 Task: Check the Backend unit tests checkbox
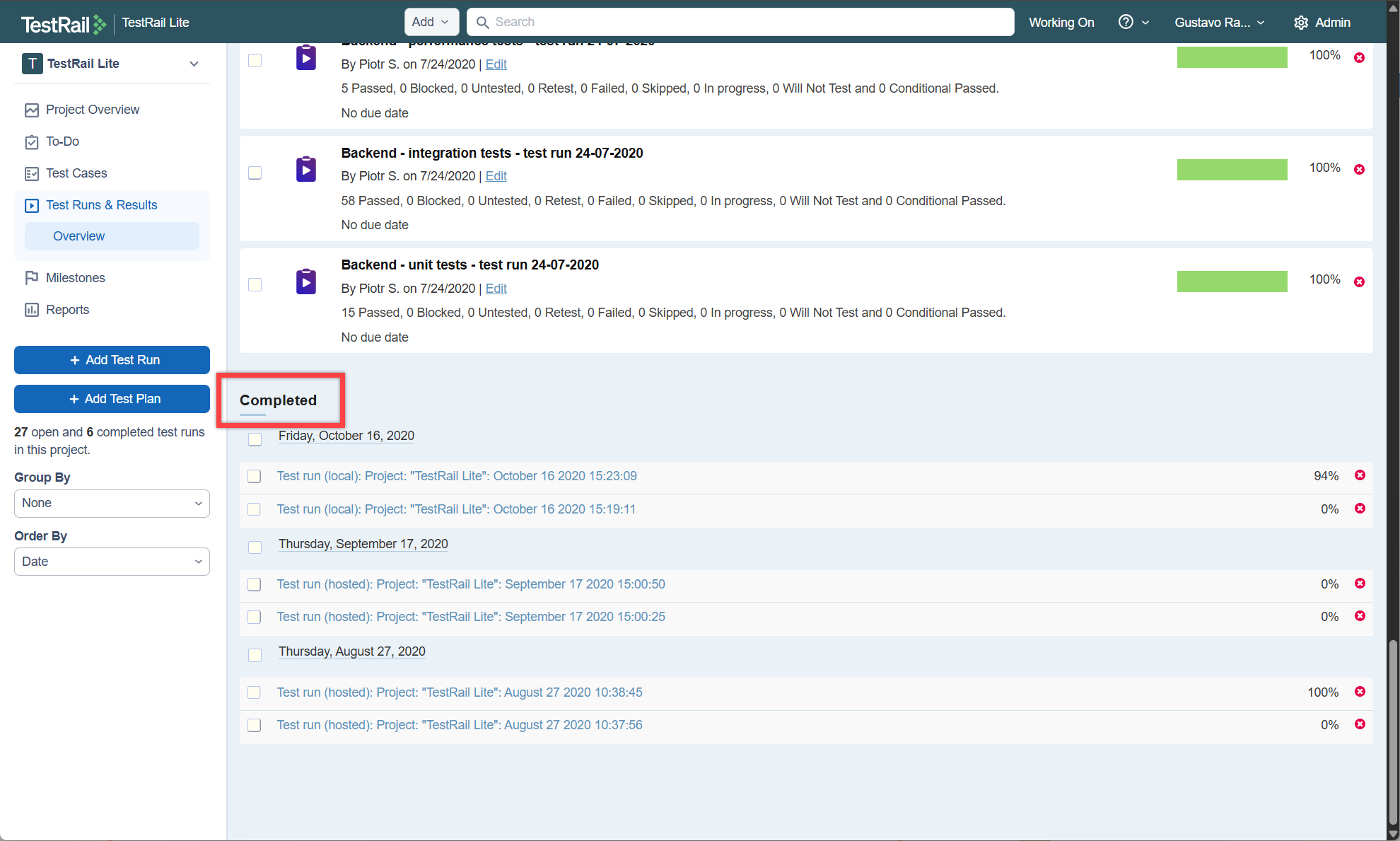[255, 284]
